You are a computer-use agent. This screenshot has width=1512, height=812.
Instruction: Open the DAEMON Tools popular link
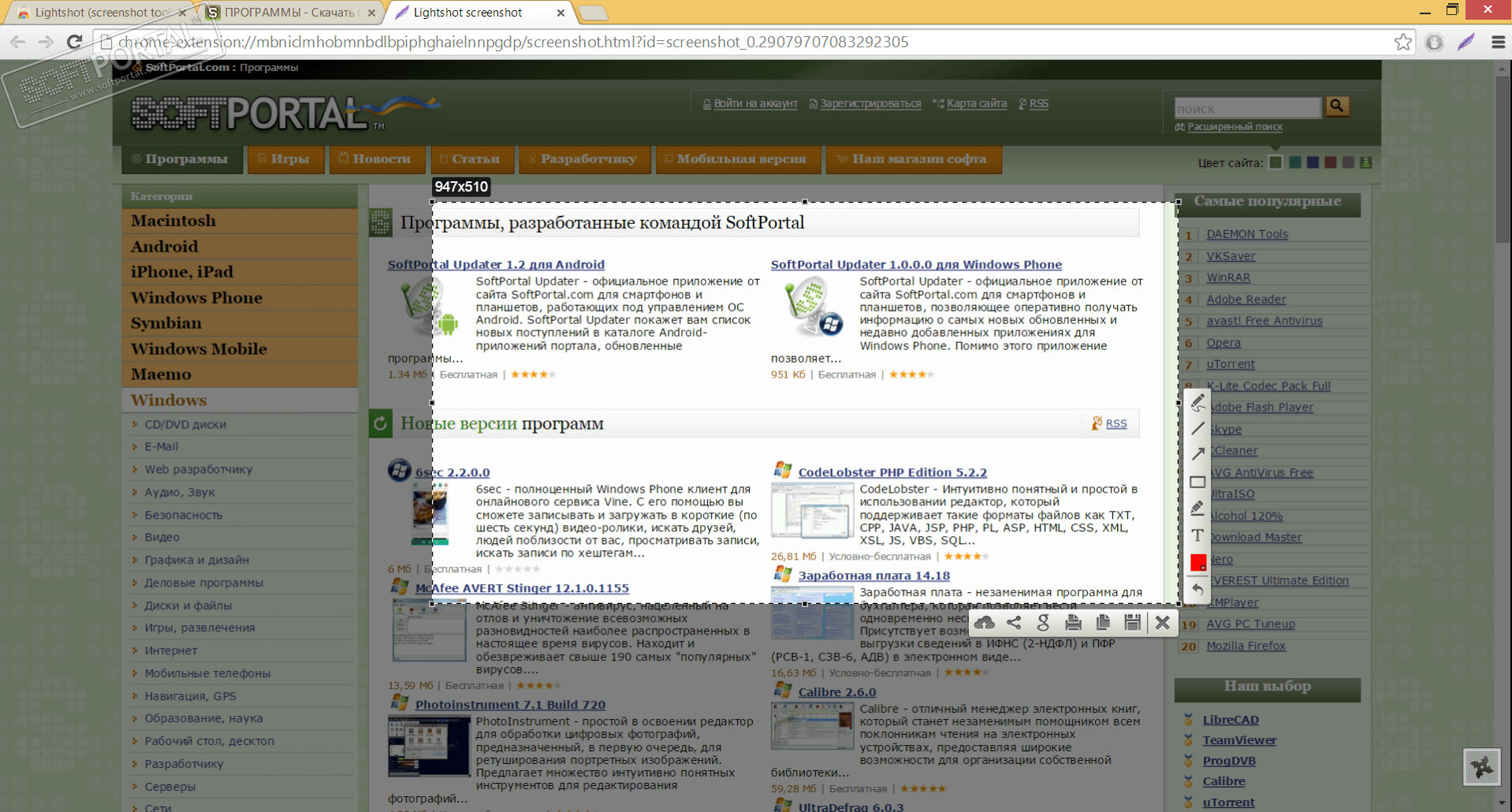coord(1247,234)
